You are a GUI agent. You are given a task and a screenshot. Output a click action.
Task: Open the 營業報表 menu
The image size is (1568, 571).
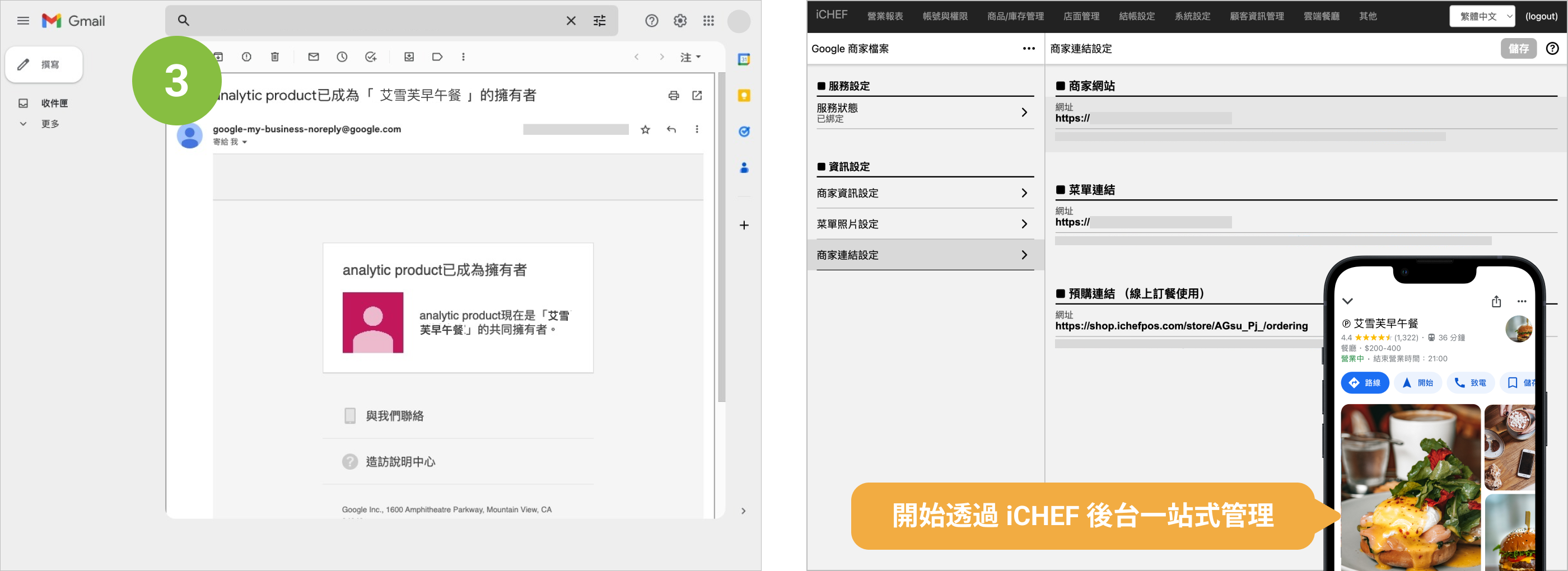tap(884, 16)
